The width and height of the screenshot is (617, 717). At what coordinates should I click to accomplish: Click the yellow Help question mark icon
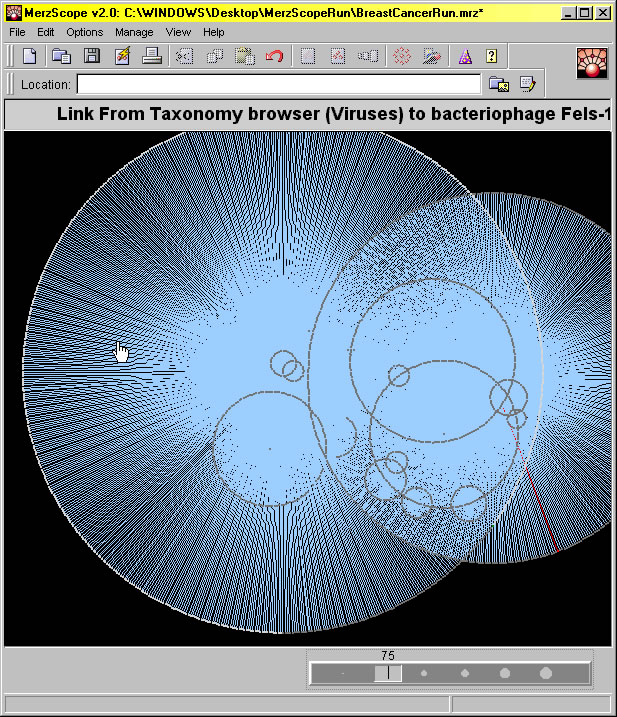491,56
